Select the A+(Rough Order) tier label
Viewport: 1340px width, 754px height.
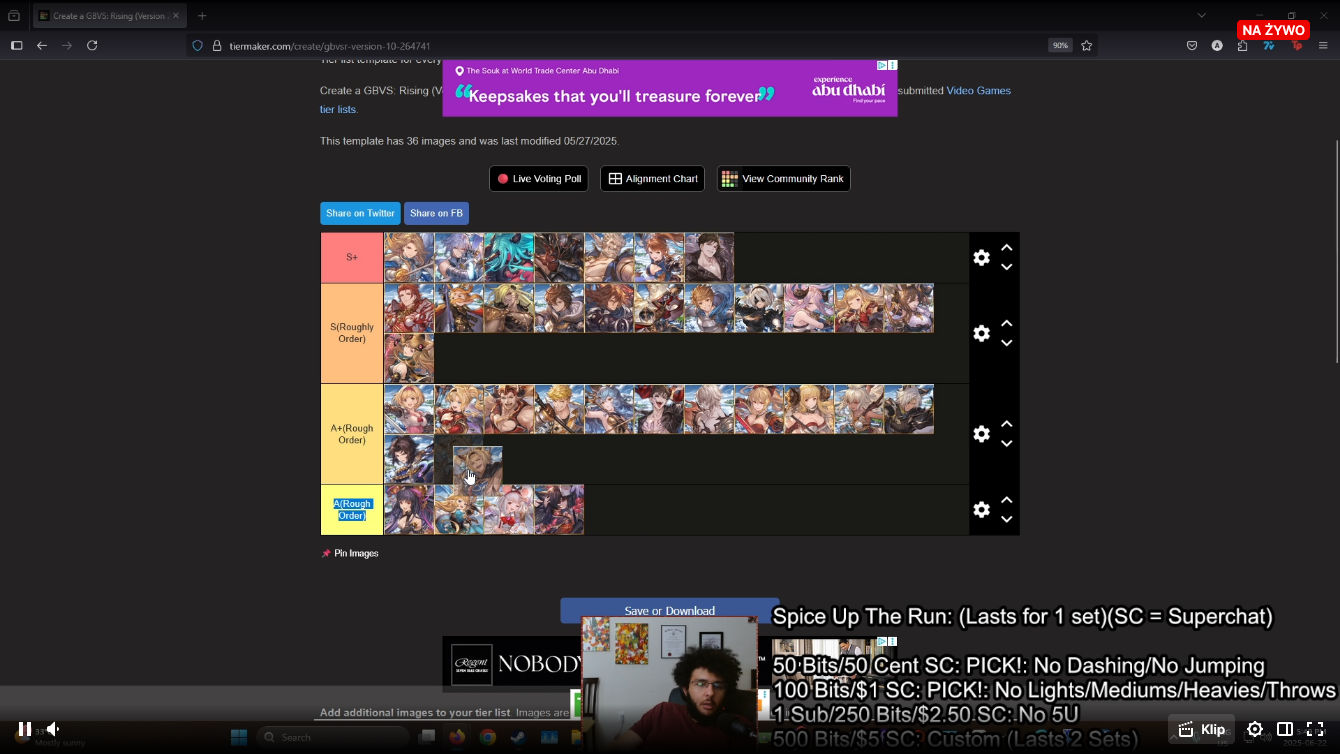coord(352,434)
